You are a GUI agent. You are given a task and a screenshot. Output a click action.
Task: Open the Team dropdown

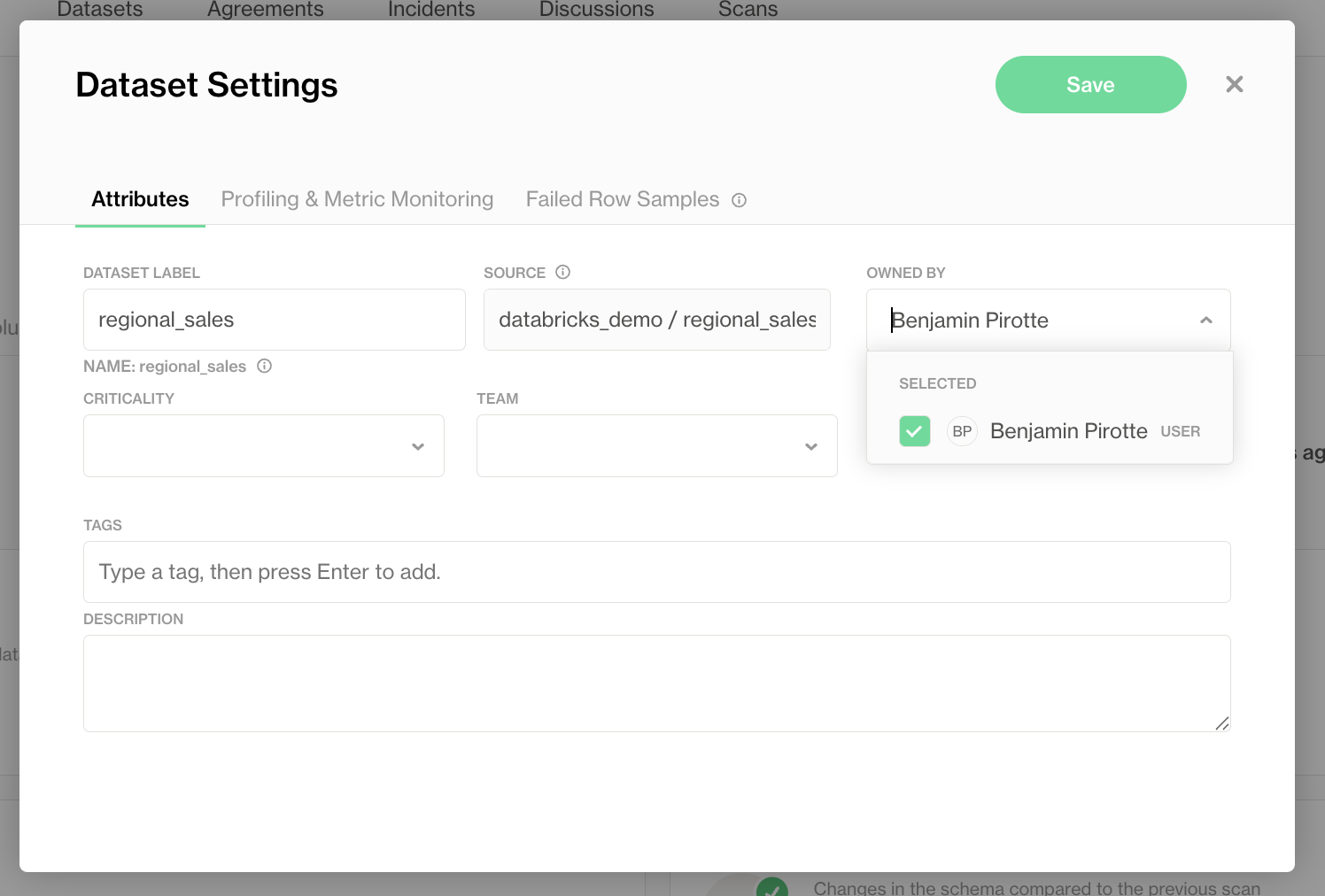(657, 446)
